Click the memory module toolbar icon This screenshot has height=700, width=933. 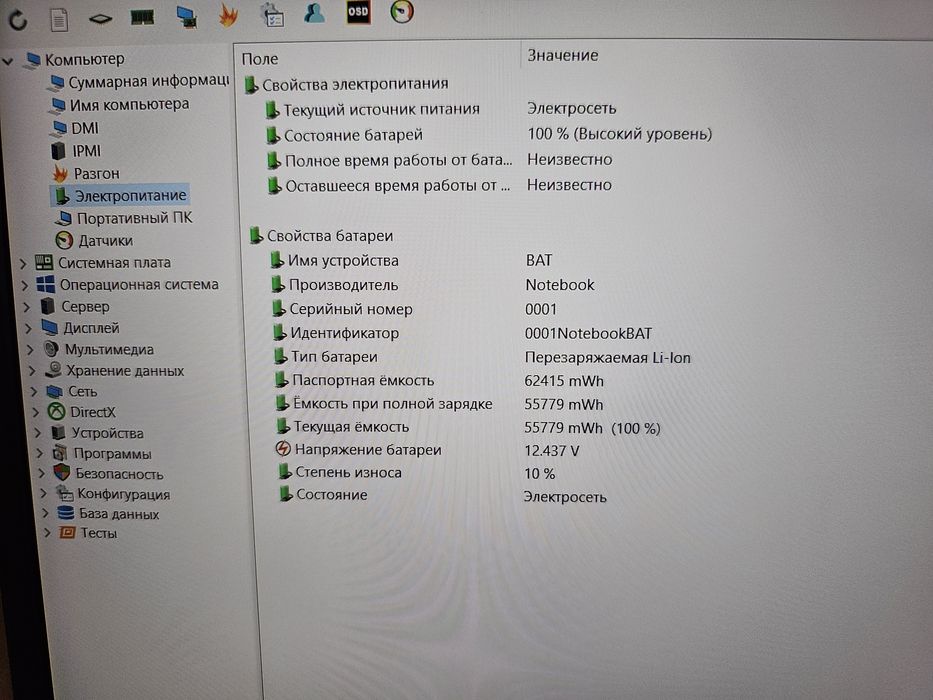(142, 17)
